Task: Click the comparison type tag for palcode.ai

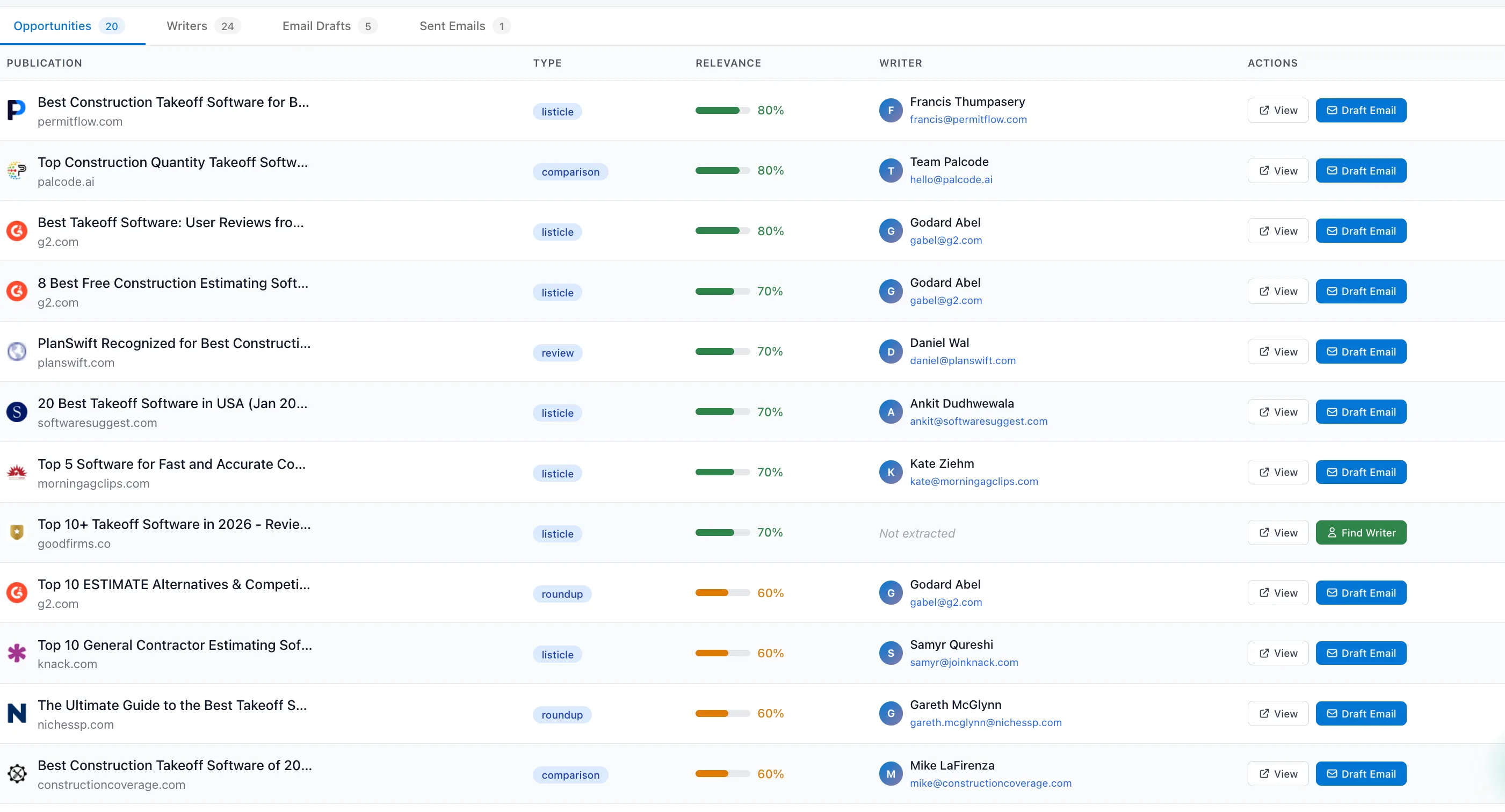Action: [570, 172]
